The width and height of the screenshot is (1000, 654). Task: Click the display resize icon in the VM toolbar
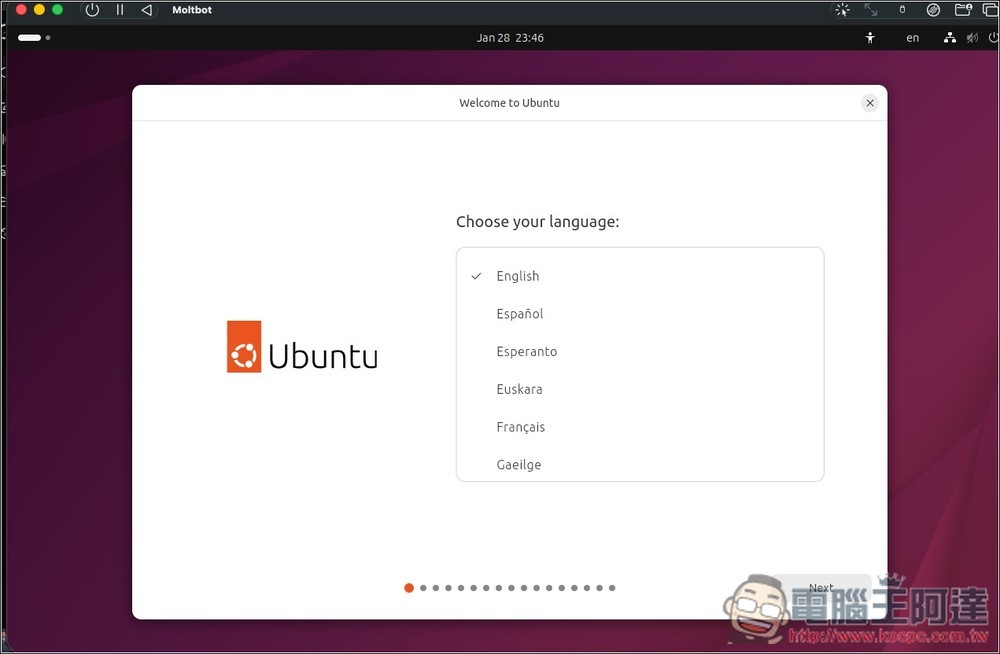(x=870, y=10)
